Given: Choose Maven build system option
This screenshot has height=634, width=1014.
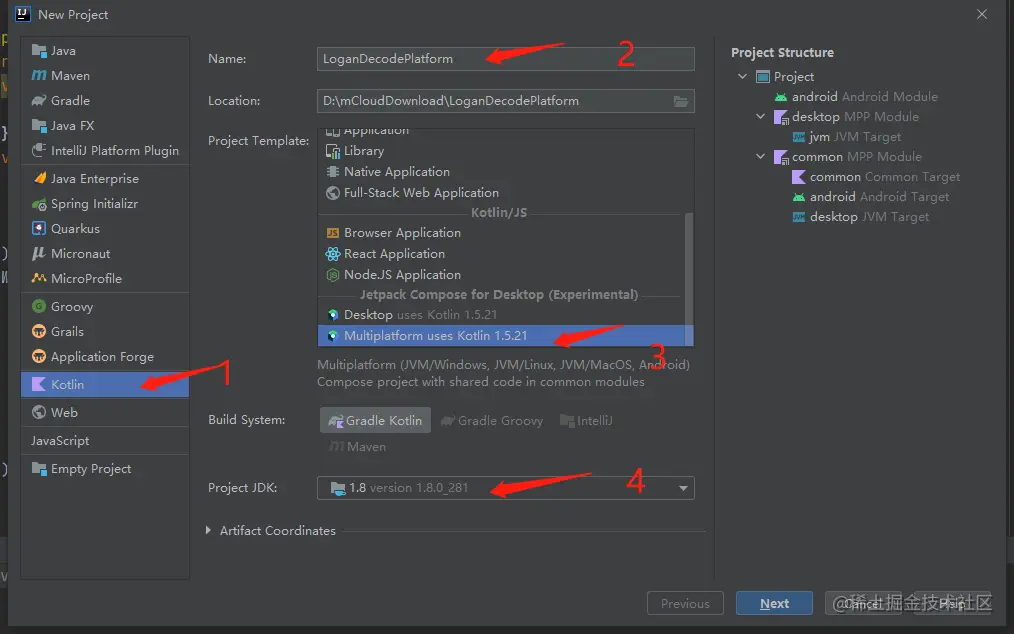Looking at the screenshot, I should [357, 446].
